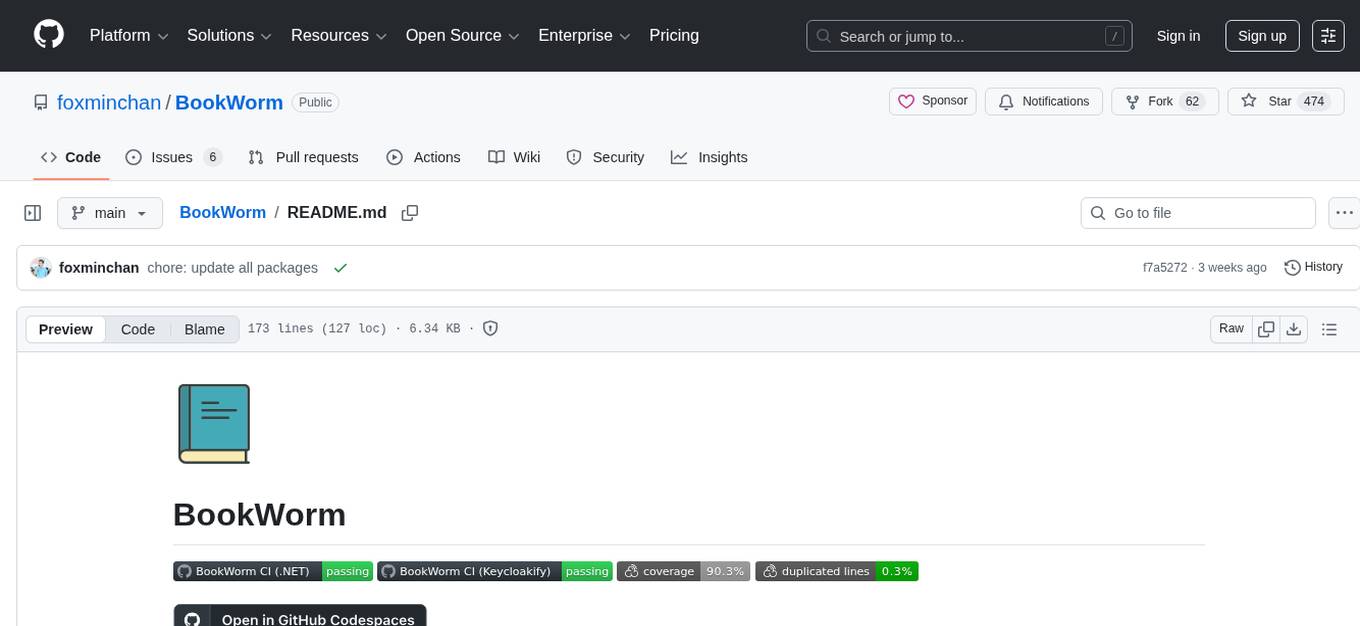The image size is (1360, 626).
Task: Copy the README.md file path
Action: pos(409,213)
